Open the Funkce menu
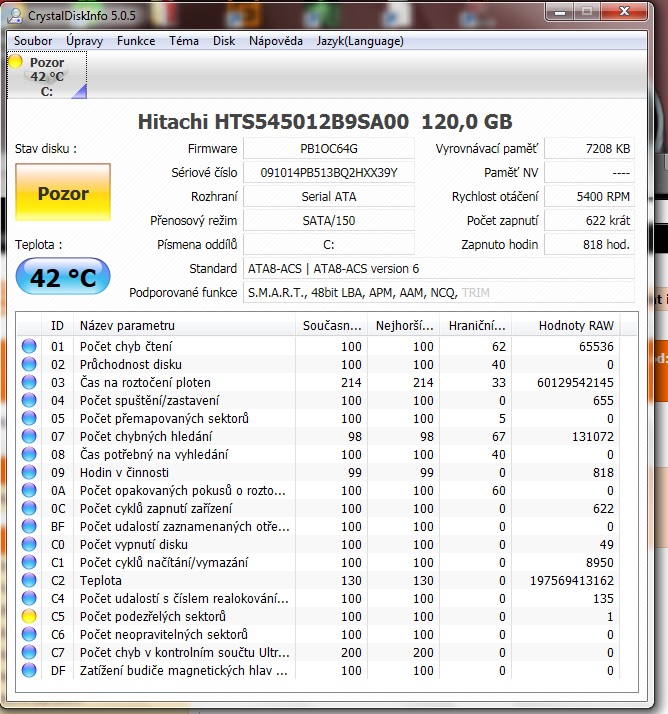 (x=136, y=41)
